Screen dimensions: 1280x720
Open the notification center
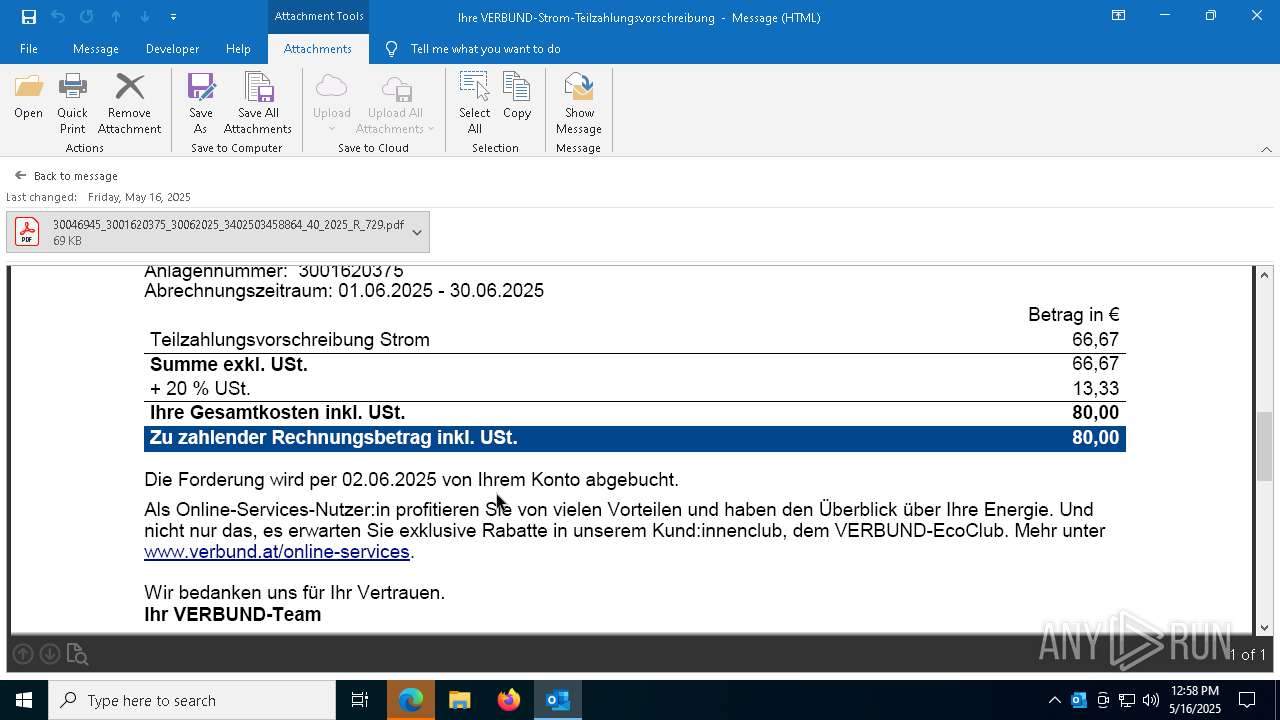[1247, 700]
